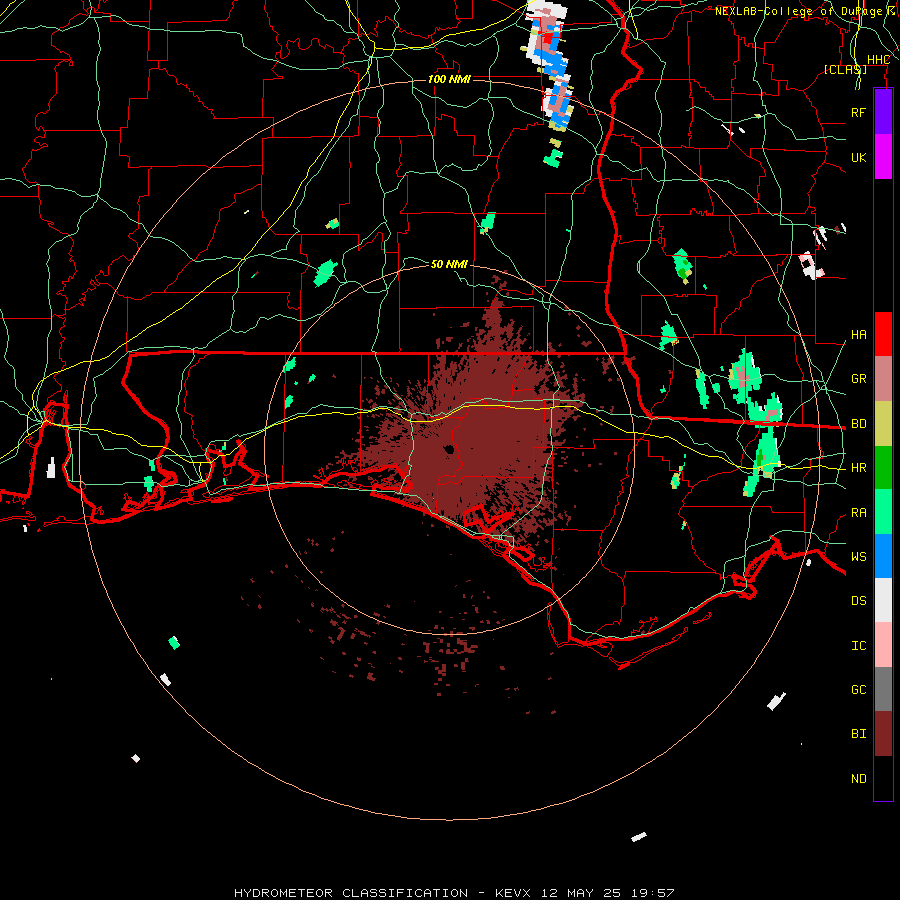900x900 pixels.
Task: Click the BI legend label
Action: (858, 734)
